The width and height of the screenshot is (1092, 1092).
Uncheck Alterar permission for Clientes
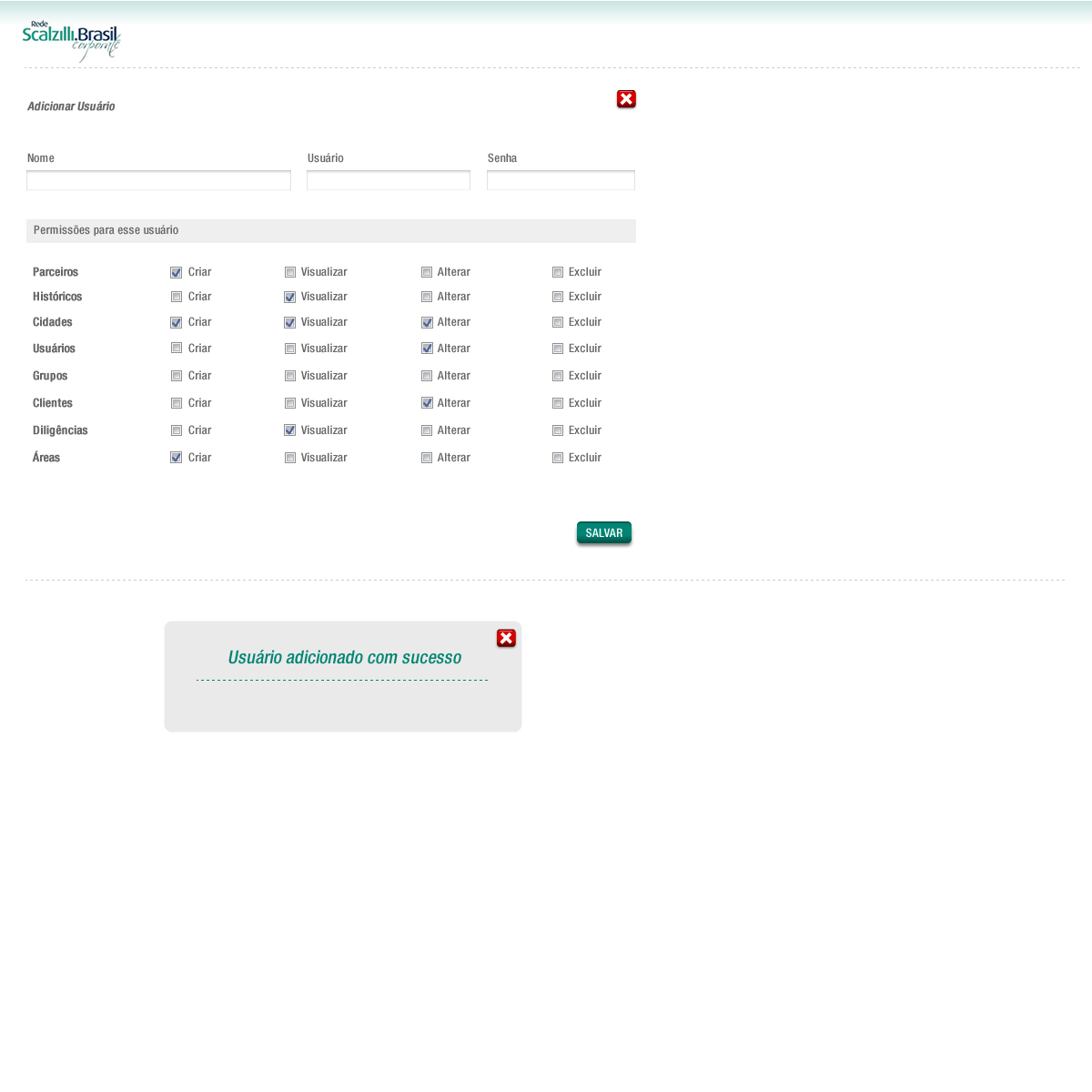coord(427,403)
